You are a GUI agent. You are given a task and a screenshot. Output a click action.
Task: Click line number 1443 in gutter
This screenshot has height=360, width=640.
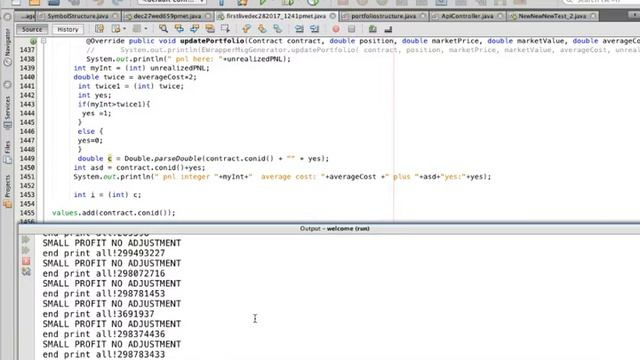tap(27, 104)
